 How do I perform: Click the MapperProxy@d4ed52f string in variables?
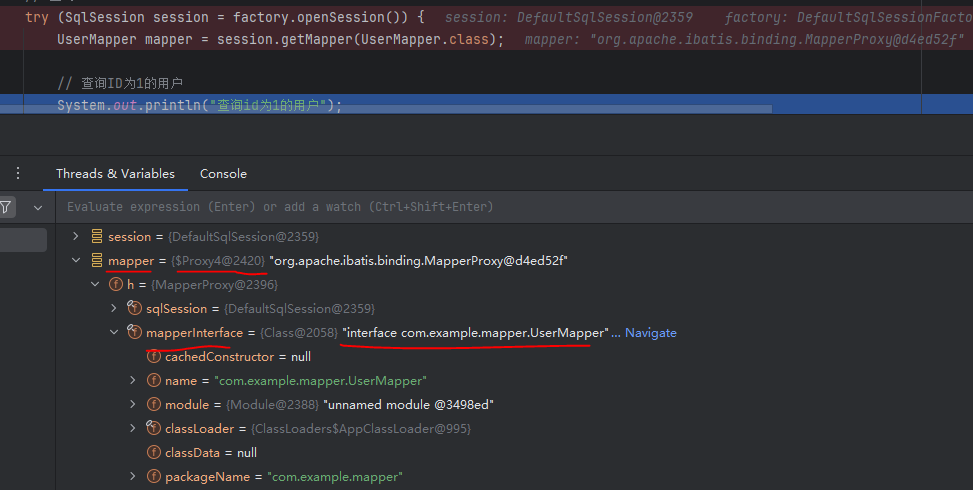[x=419, y=261]
